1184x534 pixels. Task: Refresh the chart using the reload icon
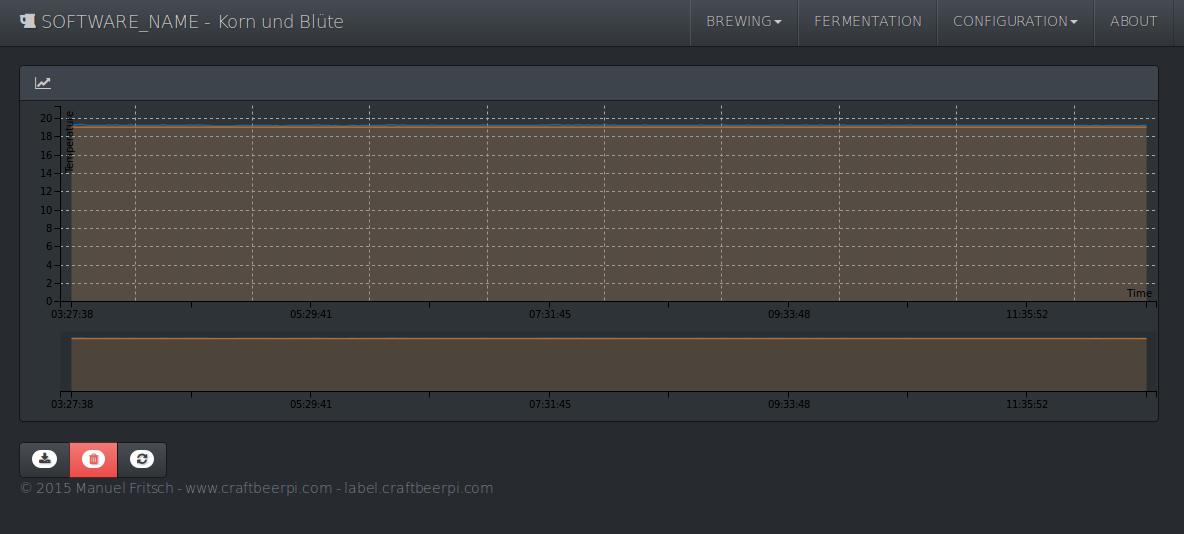click(x=142, y=459)
